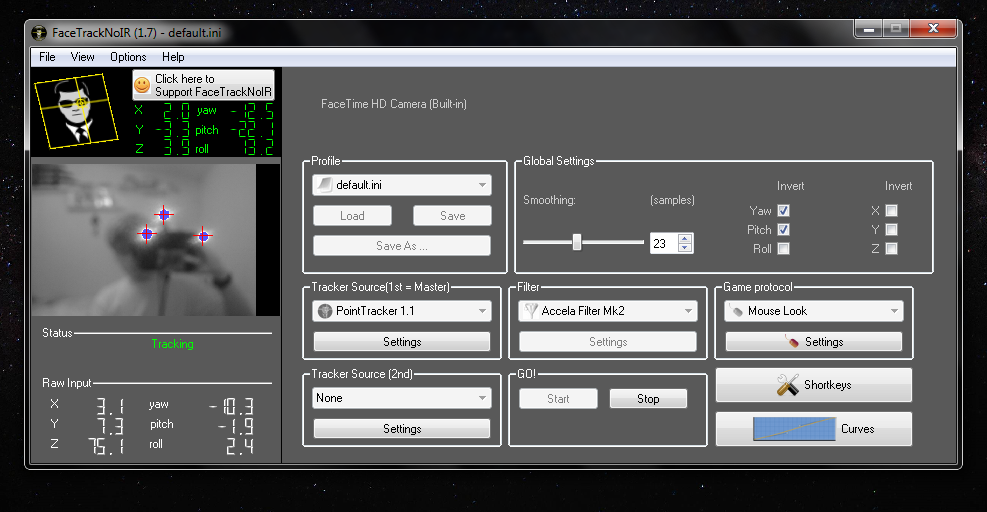Open the Options menu

pyautogui.click(x=128, y=57)
